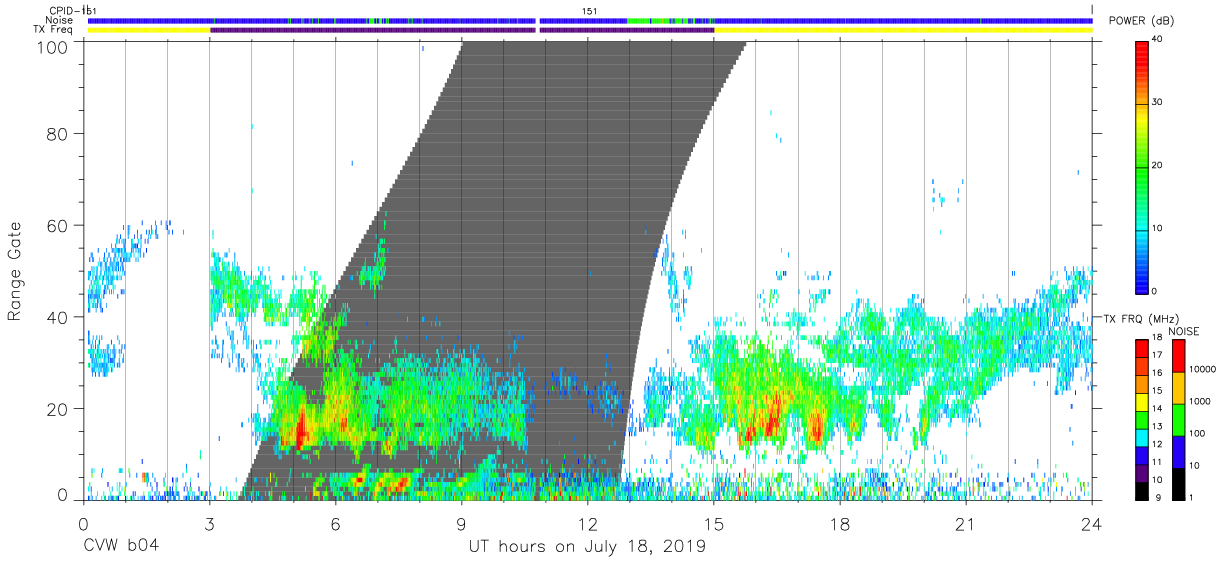This screenshot has width=1228, height=567.
Task: Click the x-axis tick label 24
Action: click(x=1091, y=524)
